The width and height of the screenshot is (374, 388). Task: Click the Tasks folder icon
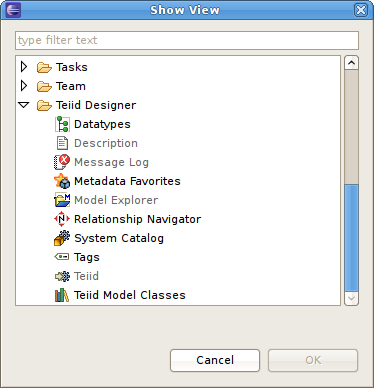tap(44, 67)
